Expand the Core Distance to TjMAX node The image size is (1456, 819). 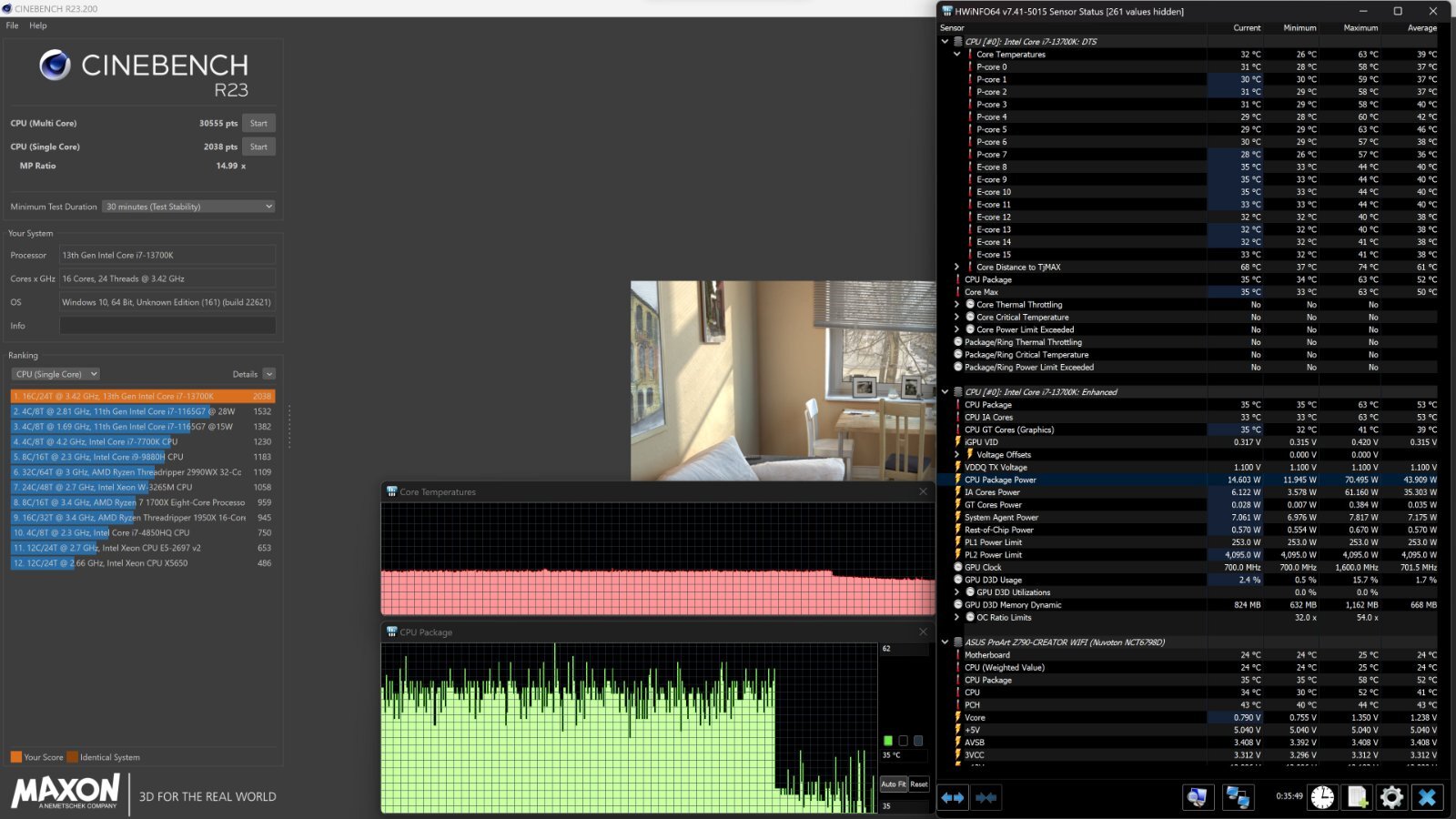point(957,267)
